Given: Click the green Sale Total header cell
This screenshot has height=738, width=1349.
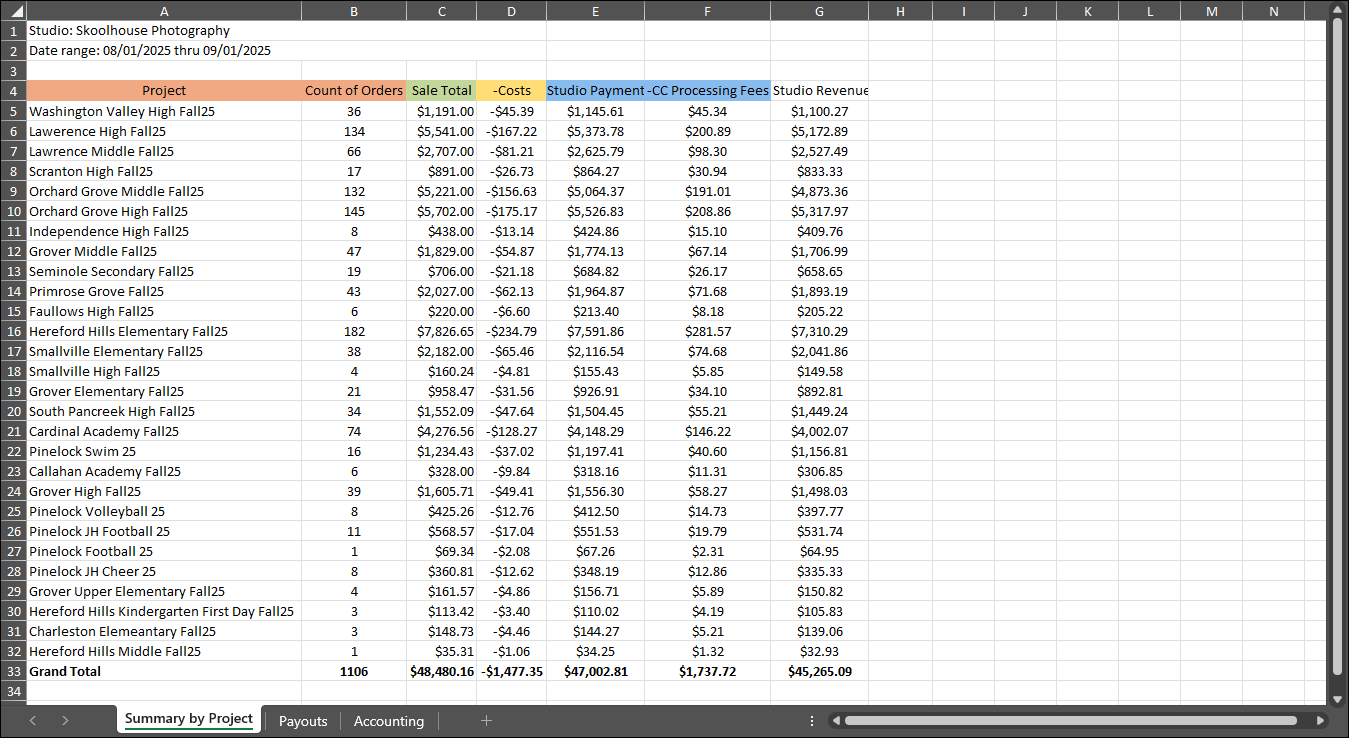Looking at the screenshot, I should coord(441,91).
